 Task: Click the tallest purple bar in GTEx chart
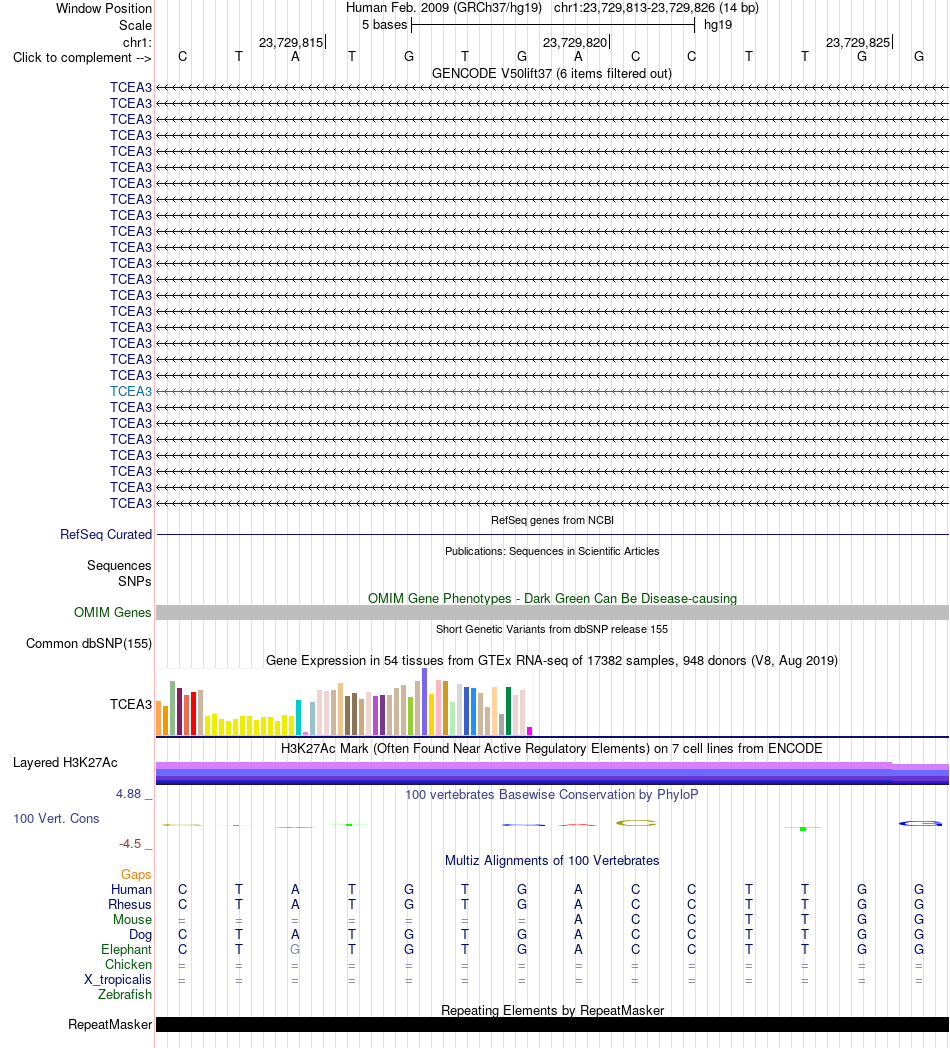pyautogui.click(x=425, y=702)
